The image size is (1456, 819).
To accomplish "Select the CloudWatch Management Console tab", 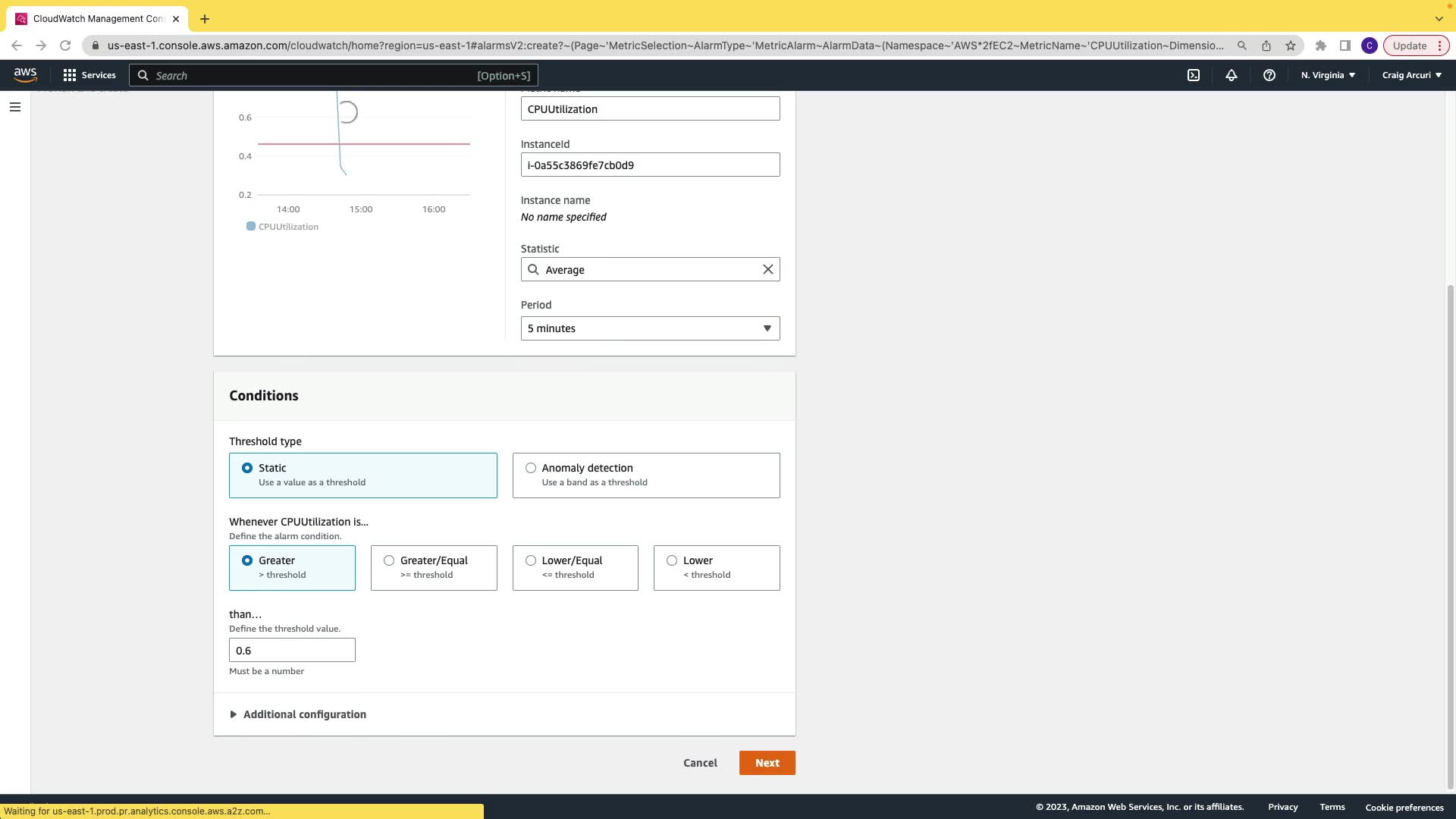I will [97, 18].
